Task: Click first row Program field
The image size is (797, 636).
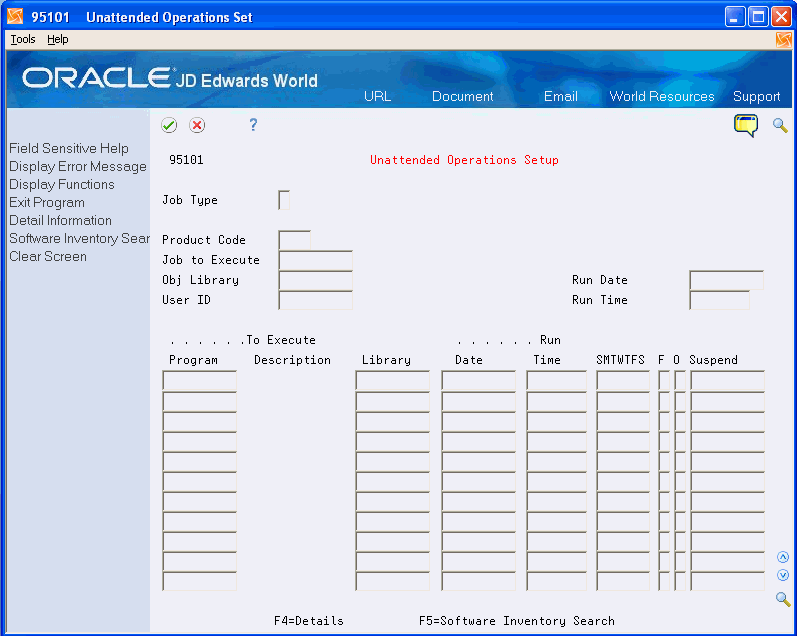Action: (x=199, y=380)
